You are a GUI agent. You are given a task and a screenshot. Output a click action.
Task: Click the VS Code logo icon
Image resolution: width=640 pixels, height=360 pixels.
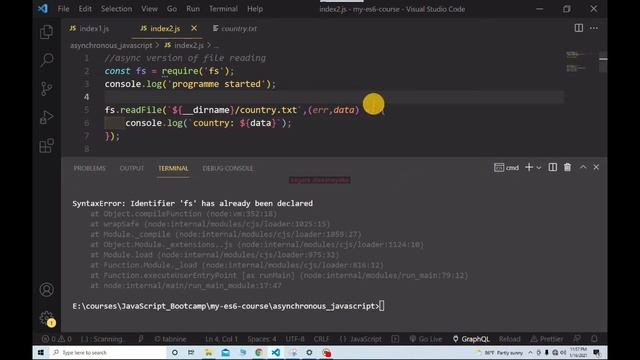click(x=42, y=9)
